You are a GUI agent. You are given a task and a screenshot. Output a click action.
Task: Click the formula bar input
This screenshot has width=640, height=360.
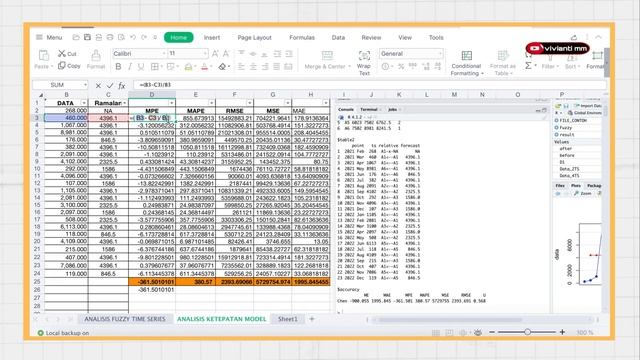369,85
